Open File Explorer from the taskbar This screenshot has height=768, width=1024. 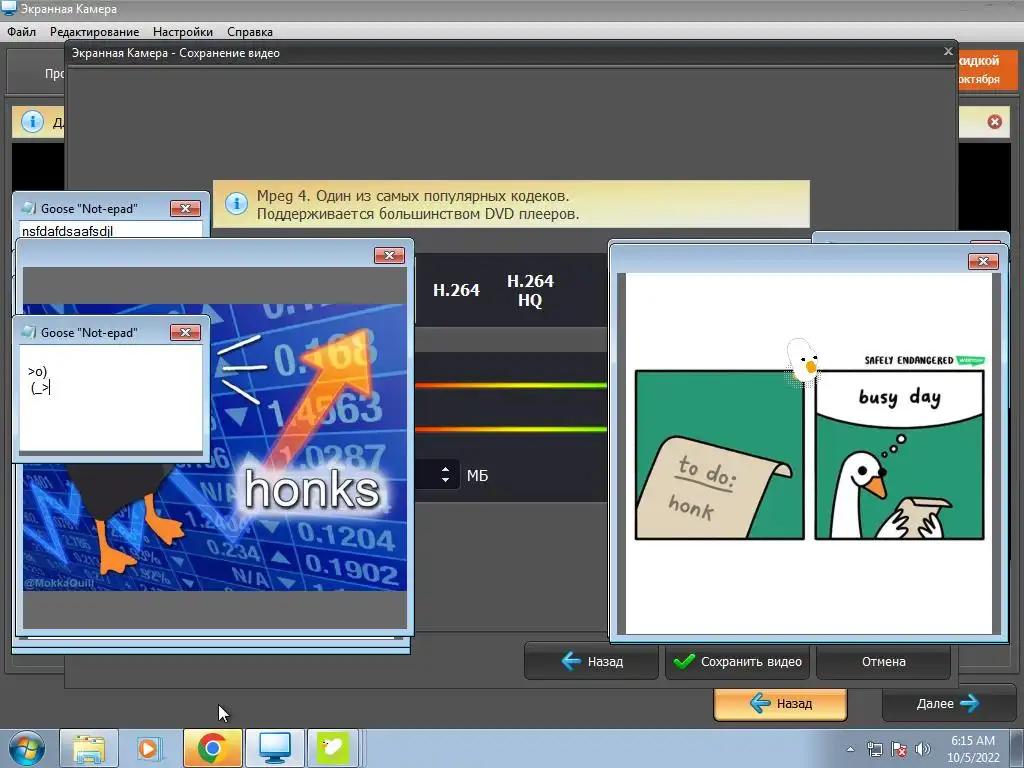click(89, 748)
